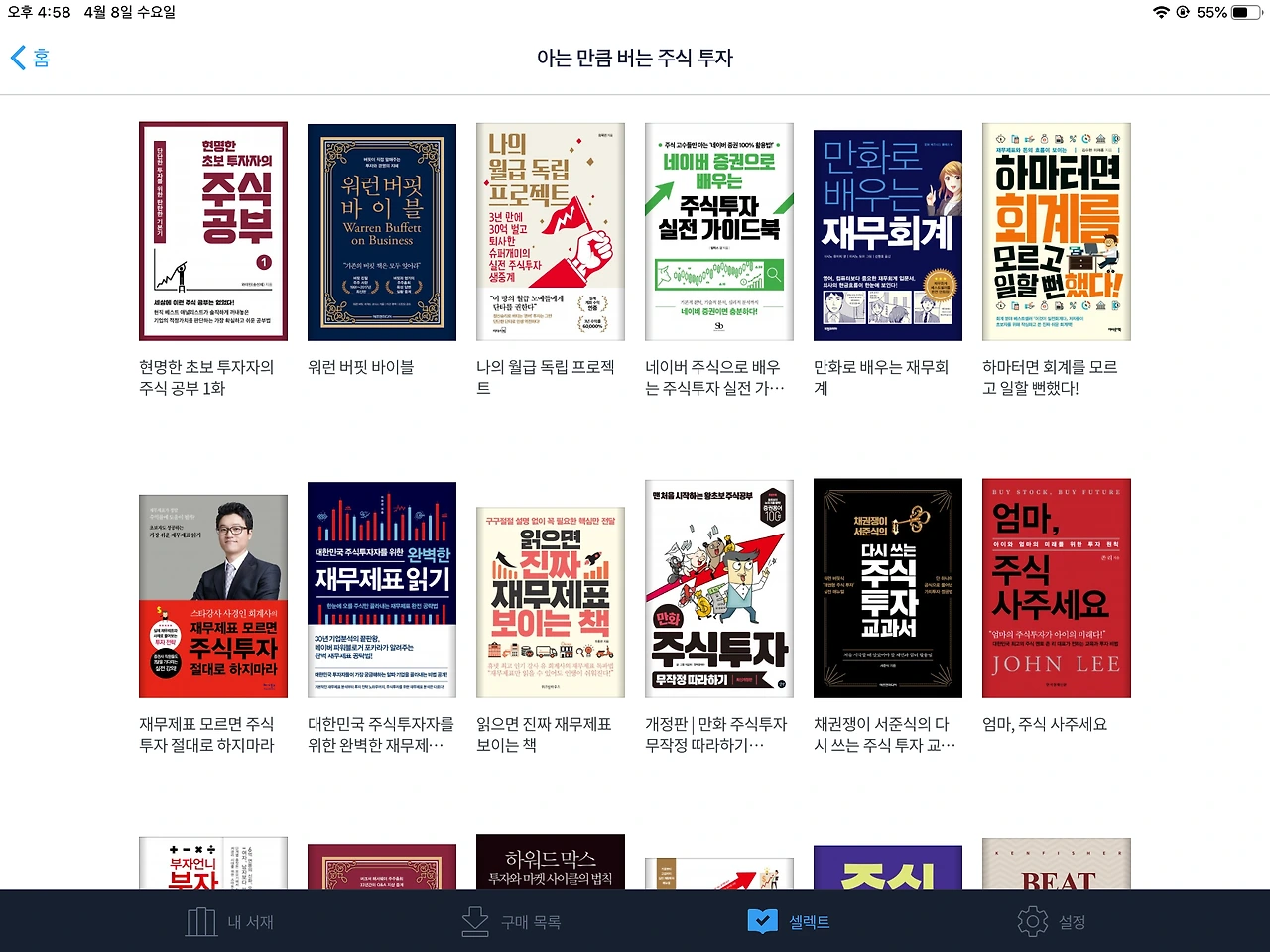Open the 완벽한 재무제표 읽기 book cover
The height and width of the screenshot is (952, 1270).
coord(382,590)
